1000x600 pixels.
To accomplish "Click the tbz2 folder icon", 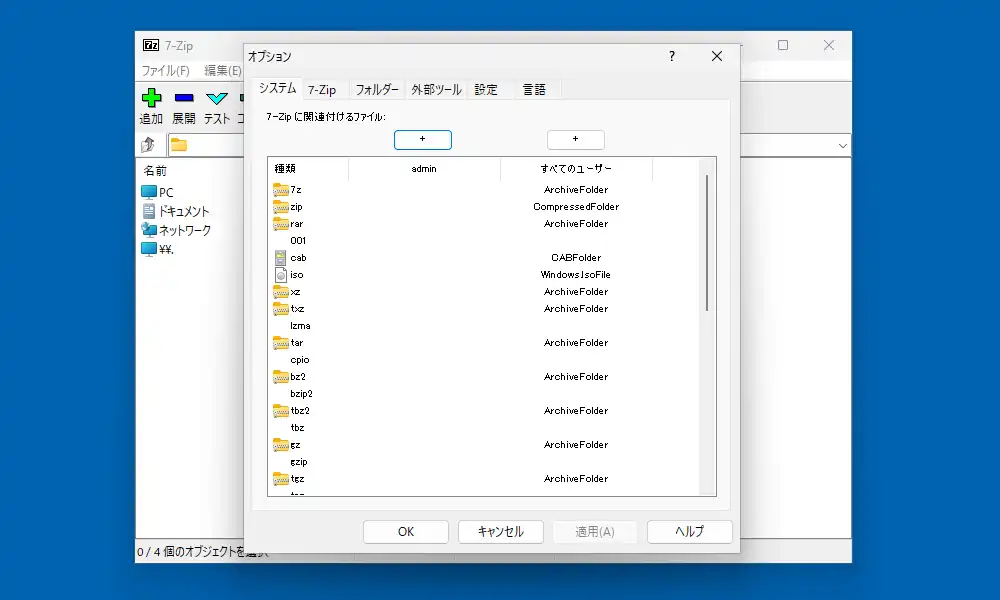I will (x=281, y=411).
